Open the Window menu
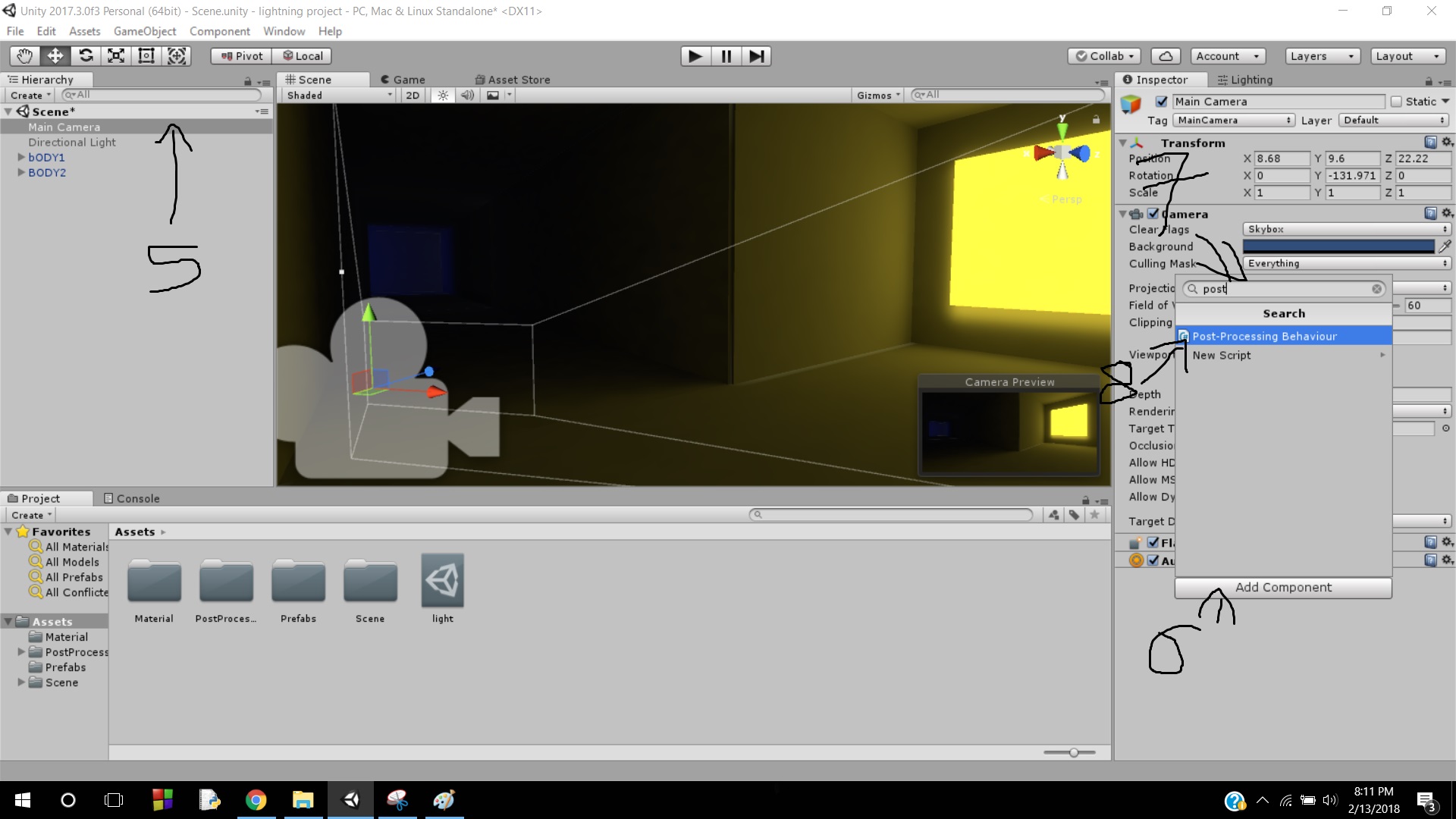Viewport: 1456px width, 819px height. 284,31
